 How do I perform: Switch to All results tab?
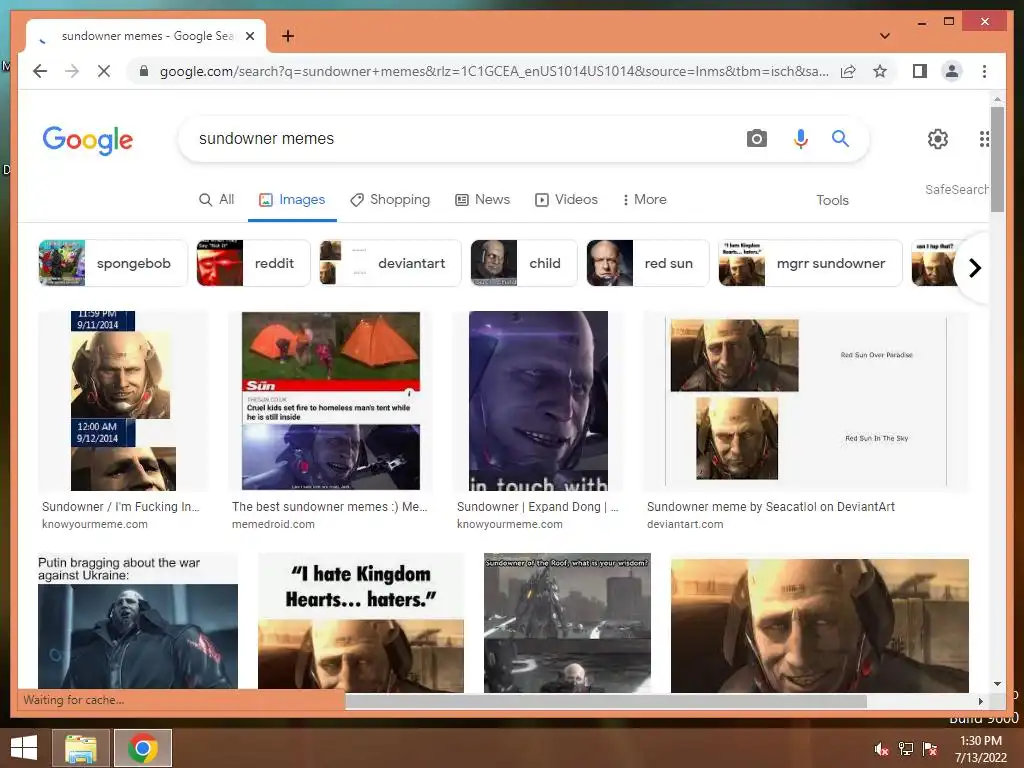[216, 200]
